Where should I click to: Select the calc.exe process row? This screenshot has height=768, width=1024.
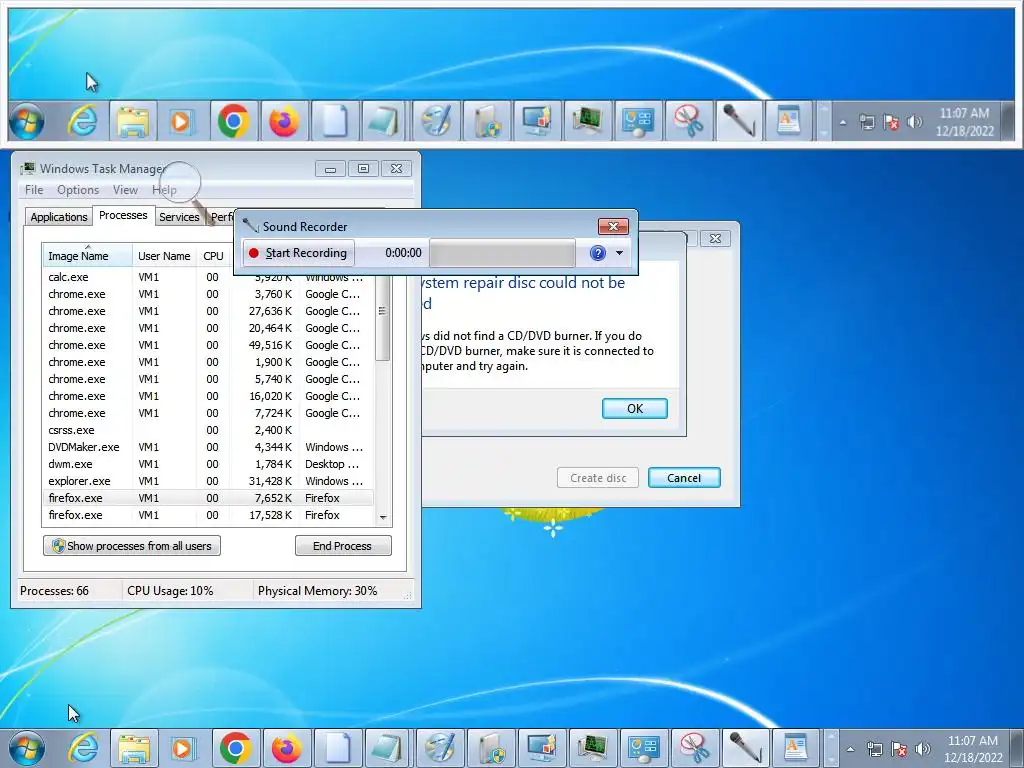[x=208, y=277]
